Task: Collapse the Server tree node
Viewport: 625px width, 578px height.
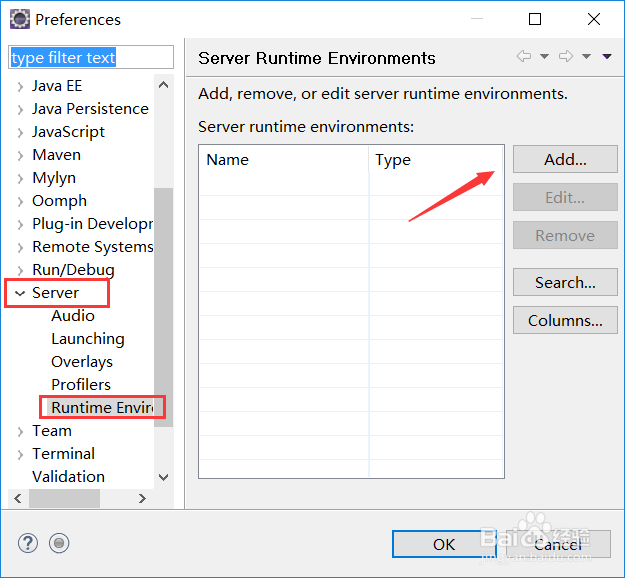Action: tap(20, 293)
